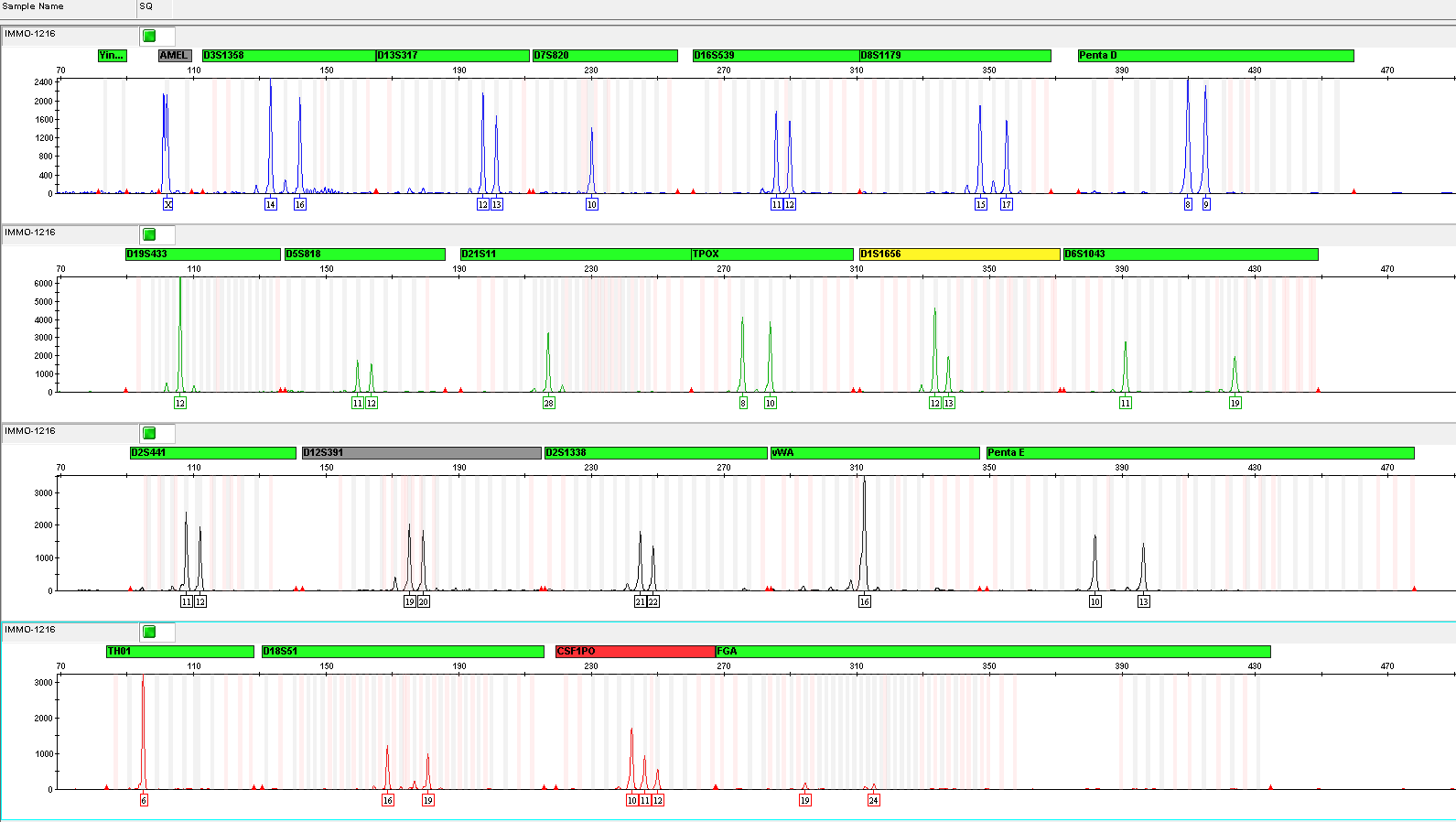This screenshot has width=1456, height=822.
Task: Click the green SQ icon above the AMEL panel
Action: (x=149, y=36)
